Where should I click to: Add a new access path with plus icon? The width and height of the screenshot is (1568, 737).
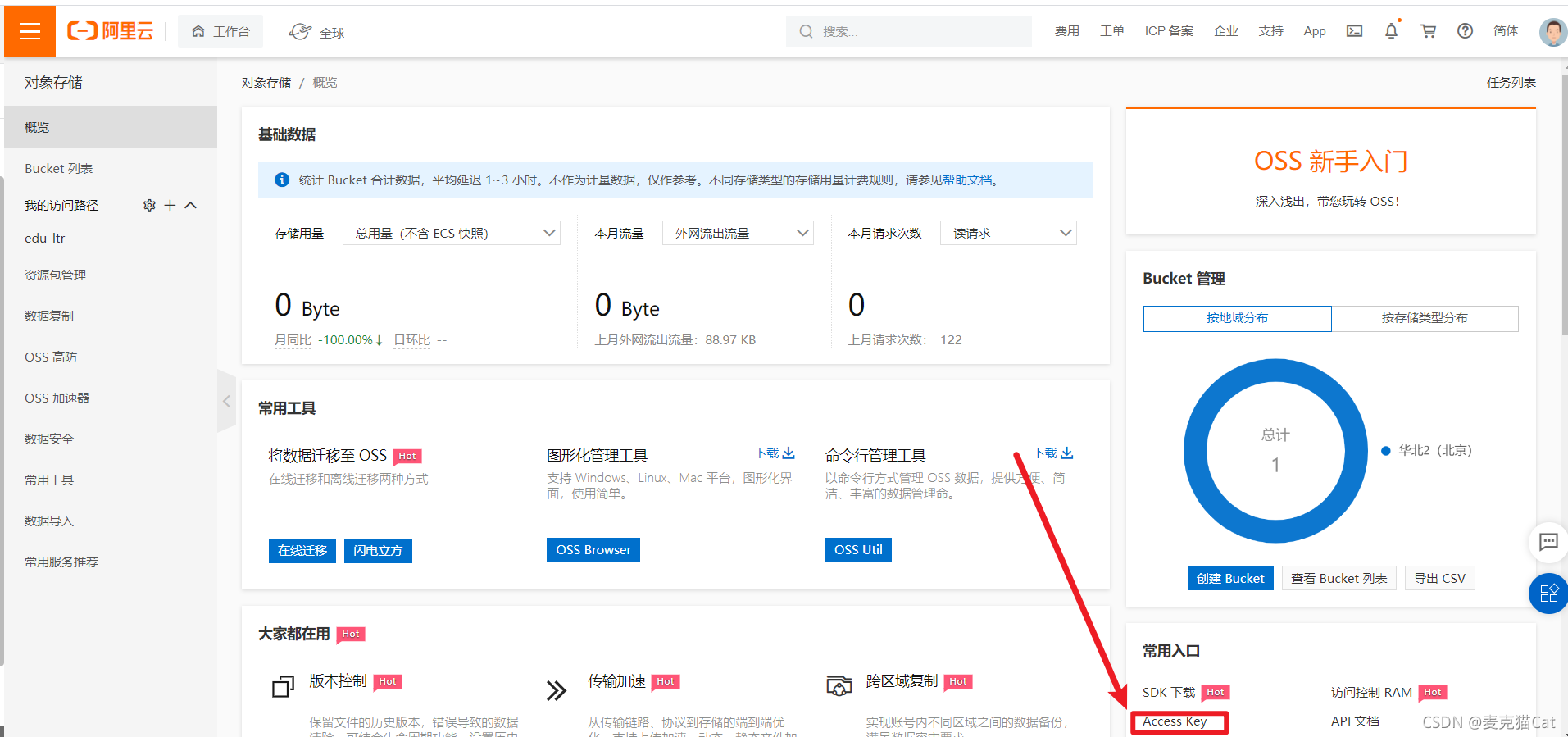coord(170,205)
